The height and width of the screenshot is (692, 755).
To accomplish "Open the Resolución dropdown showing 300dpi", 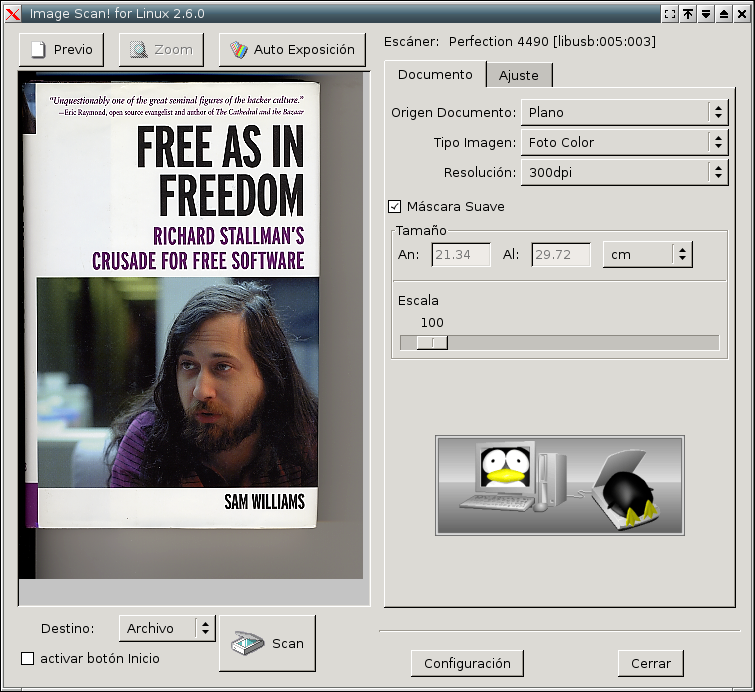I will coord(625,172).
